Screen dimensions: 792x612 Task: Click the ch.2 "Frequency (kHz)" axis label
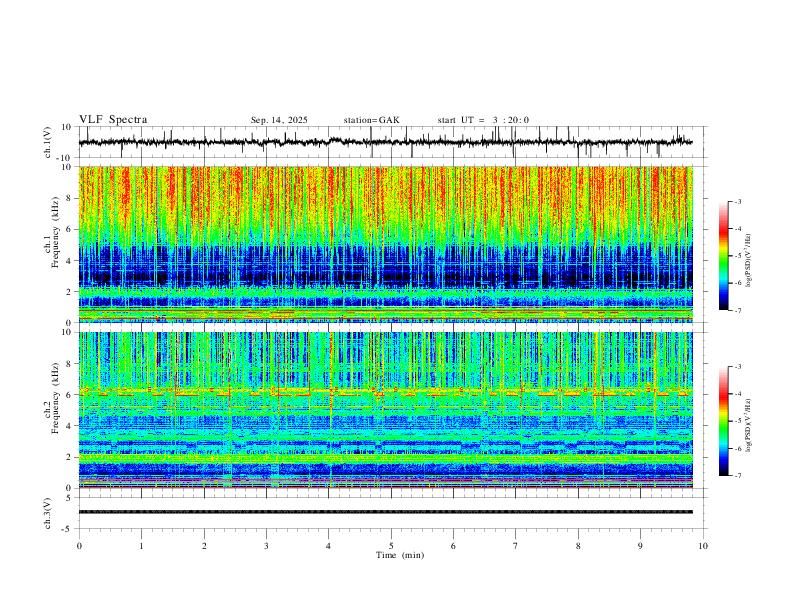tap(56, 397)
